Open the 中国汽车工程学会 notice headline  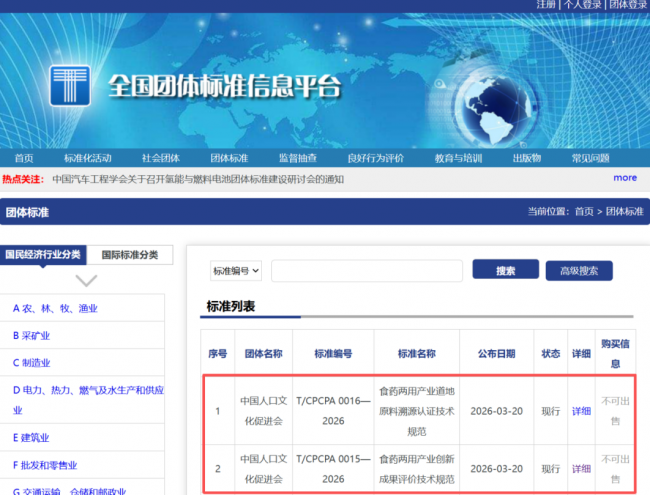(198, 180)
